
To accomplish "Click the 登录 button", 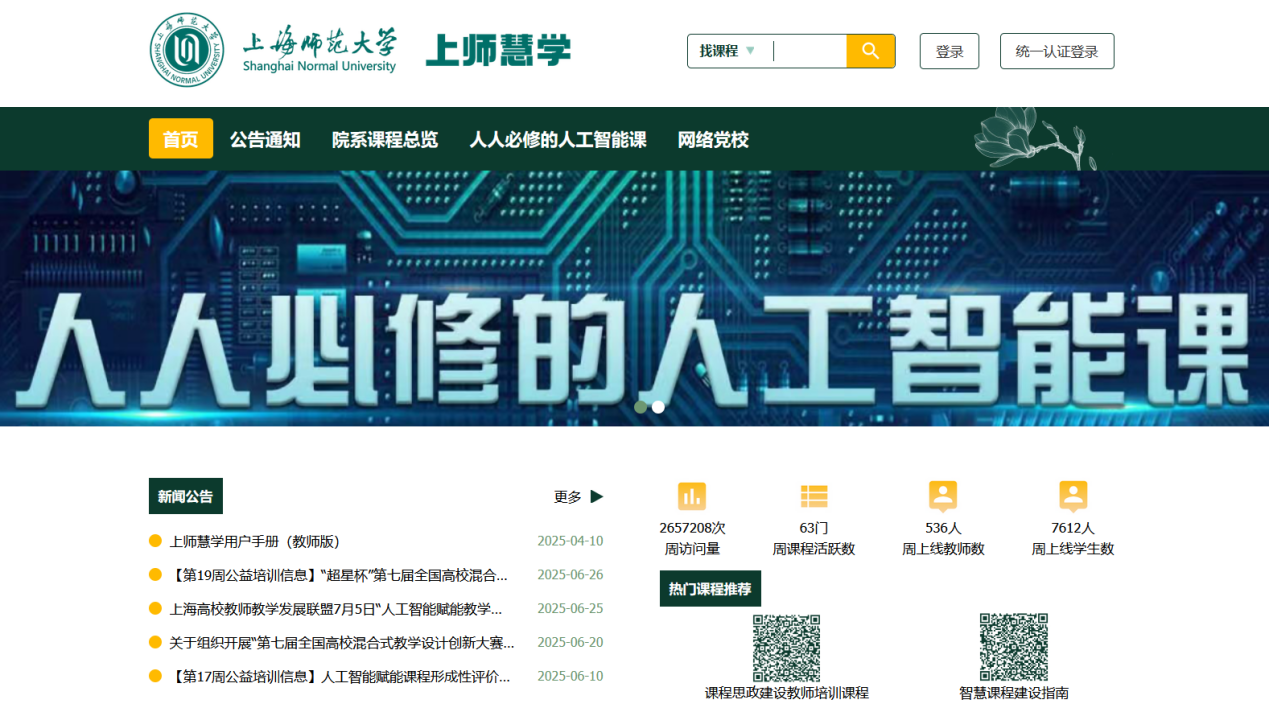I will point(949,51).
